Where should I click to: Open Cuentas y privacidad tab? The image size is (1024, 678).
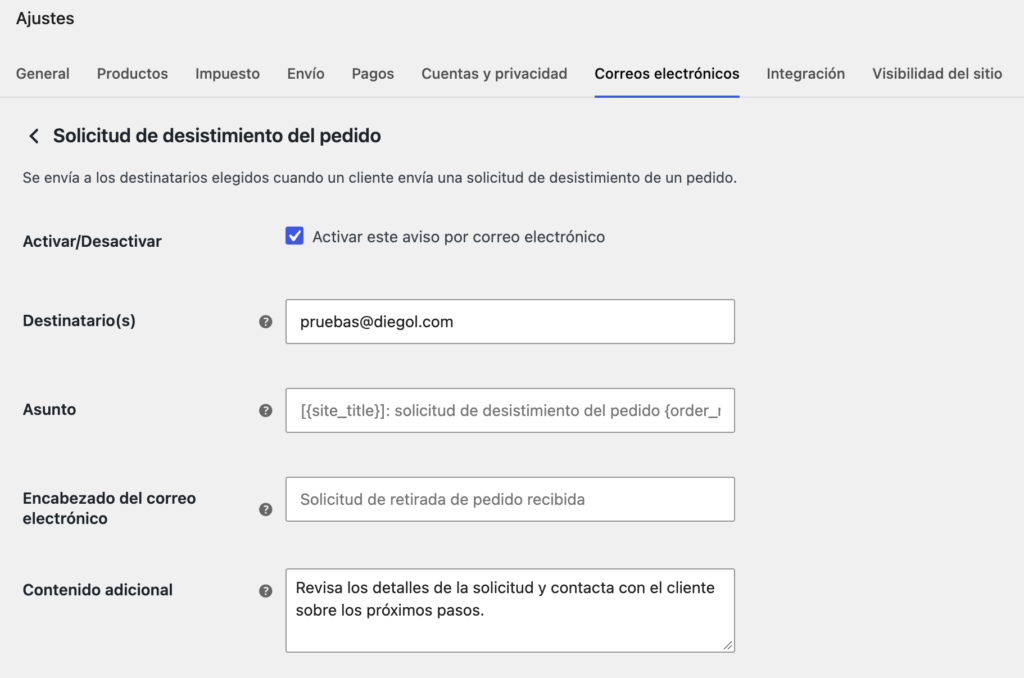[x=494, y=74]
